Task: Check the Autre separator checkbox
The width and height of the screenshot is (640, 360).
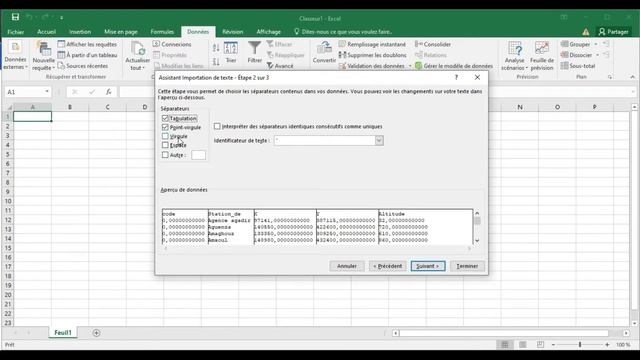Action: tap(165, 155)
